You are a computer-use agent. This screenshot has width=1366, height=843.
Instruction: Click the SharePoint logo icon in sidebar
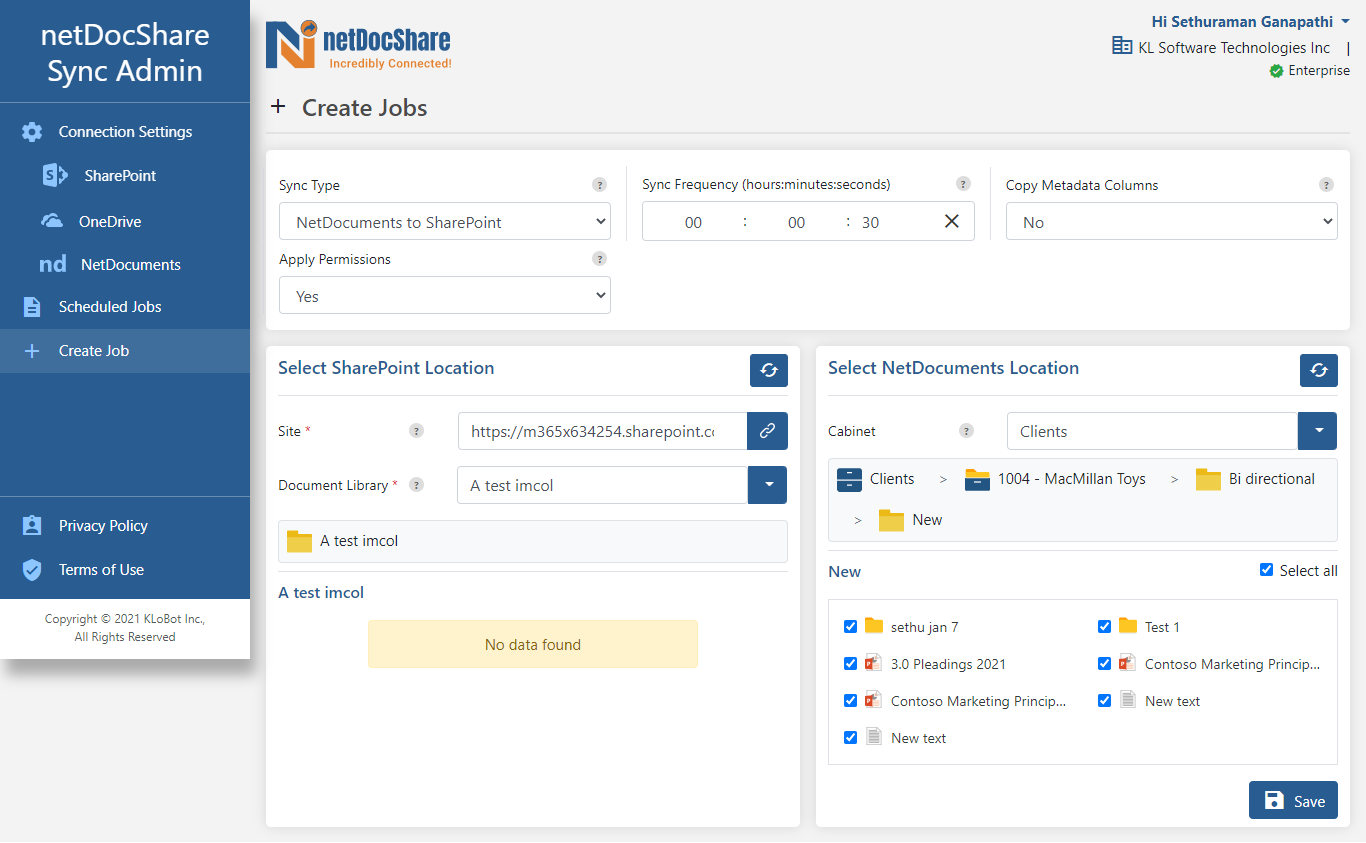coord(54,176)
